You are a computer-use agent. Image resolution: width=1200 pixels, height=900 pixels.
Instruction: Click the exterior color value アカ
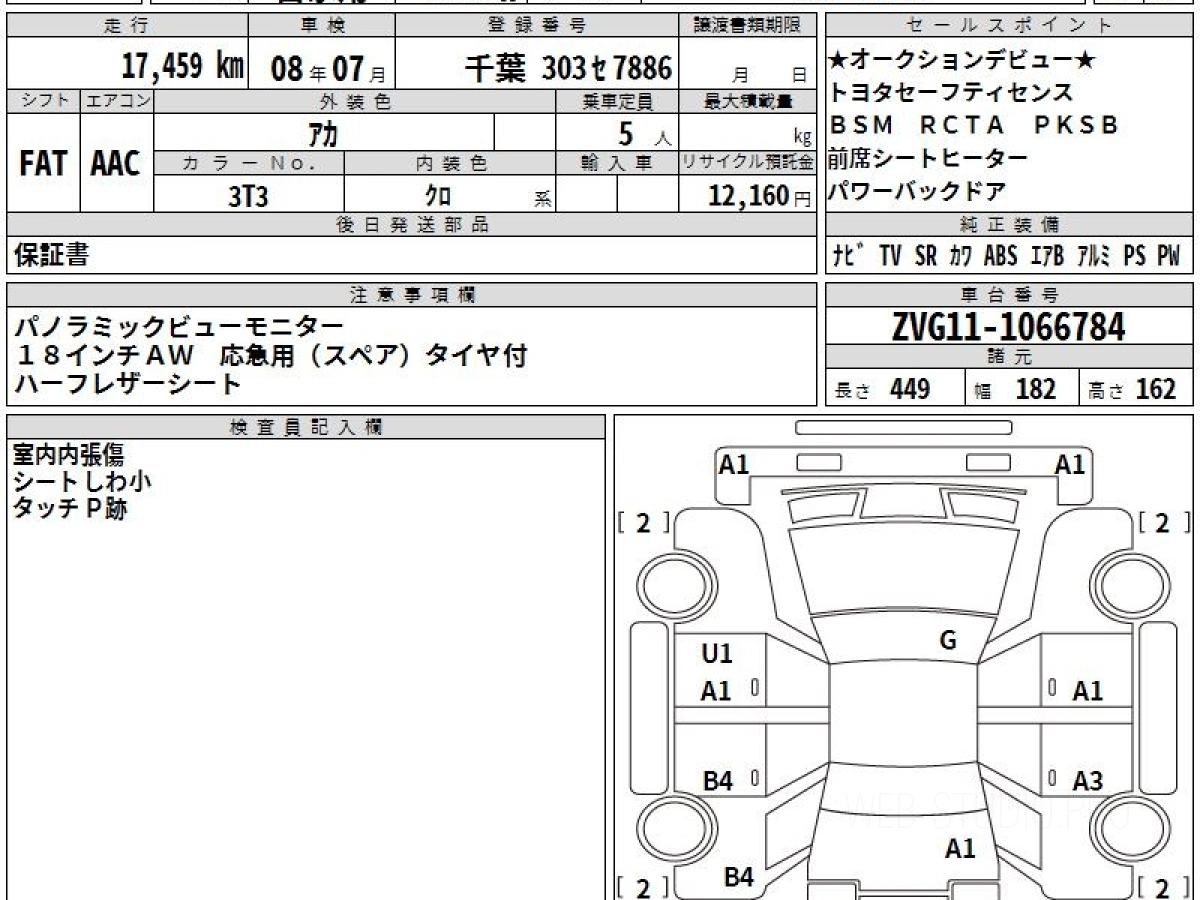[x=323, y=133]
